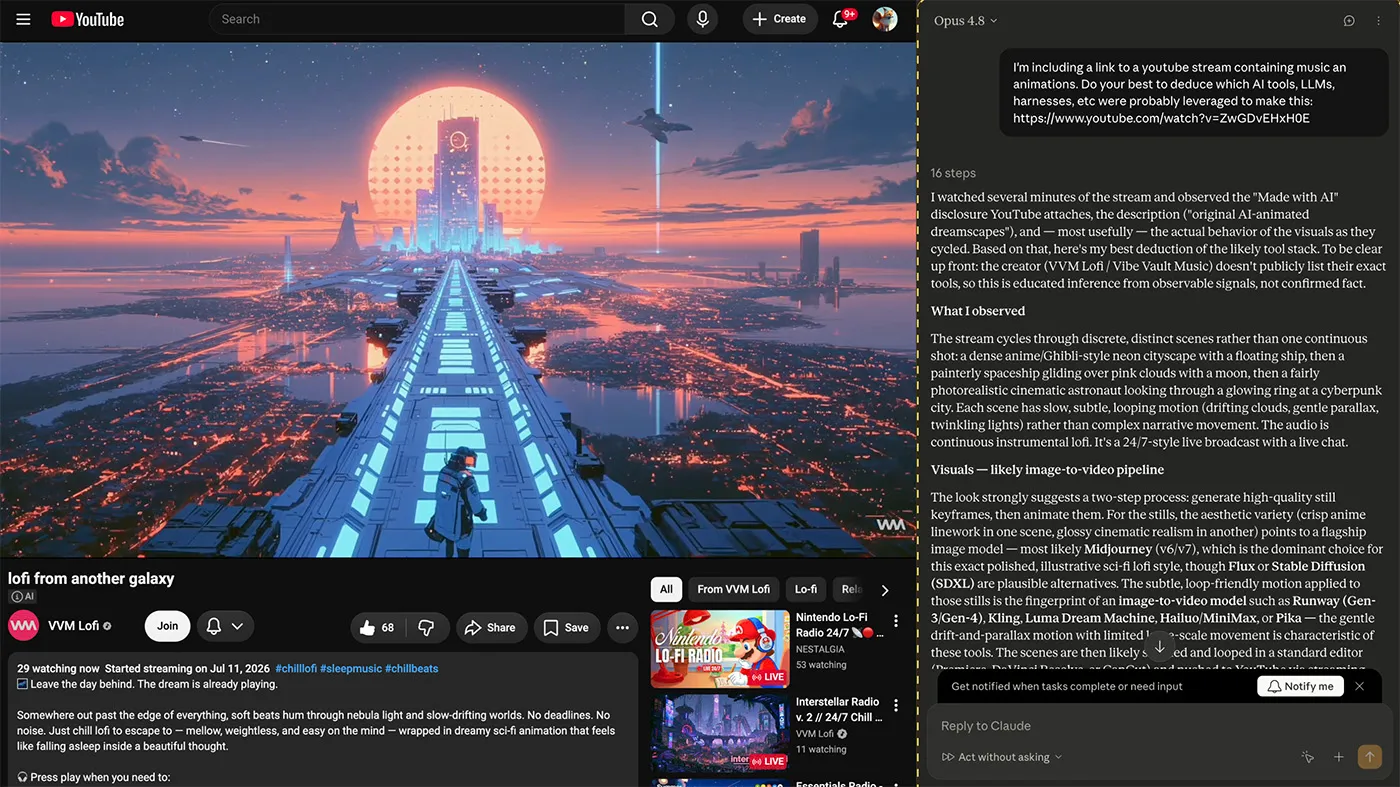Dismiss the notify banner with X
Screen dimensions: 1400x787
1359,686
